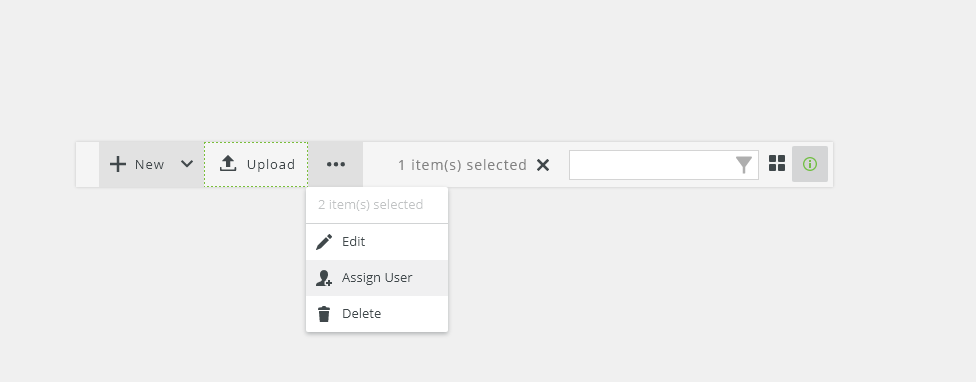Click the upload arrow icon
976x382 pixels.
point(228,164)
